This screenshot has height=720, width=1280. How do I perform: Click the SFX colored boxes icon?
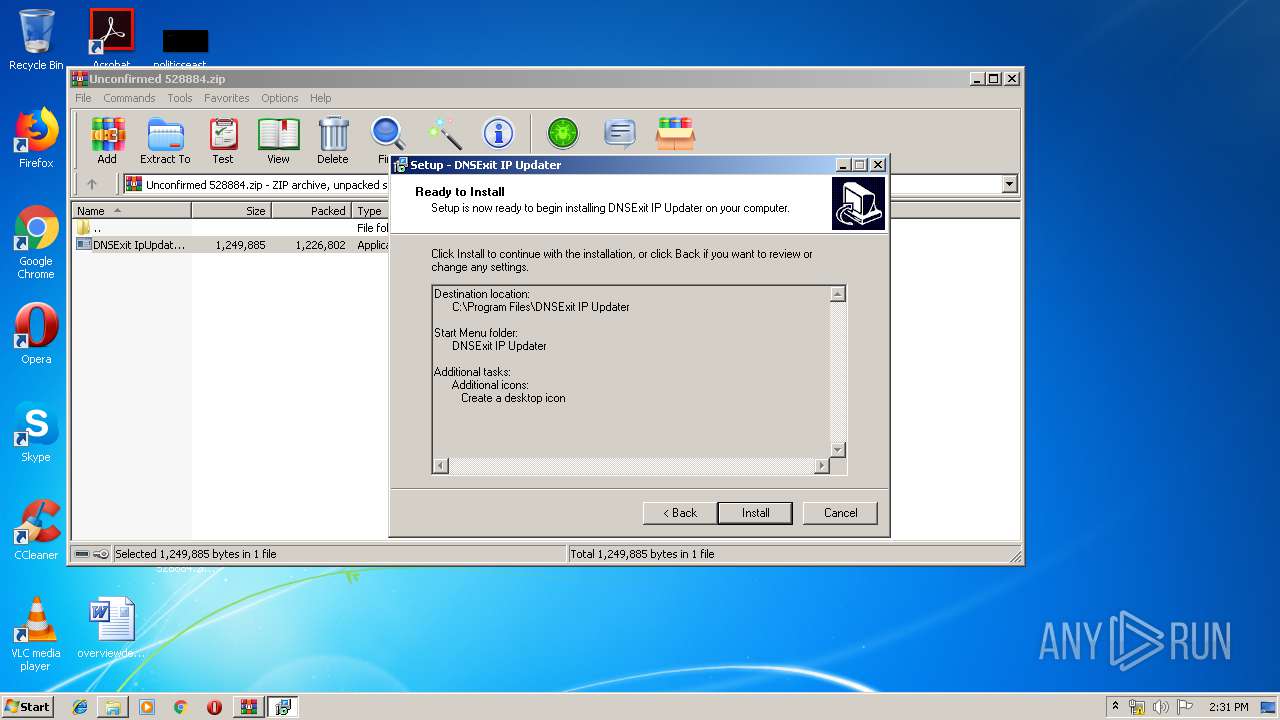pos(675,134)
